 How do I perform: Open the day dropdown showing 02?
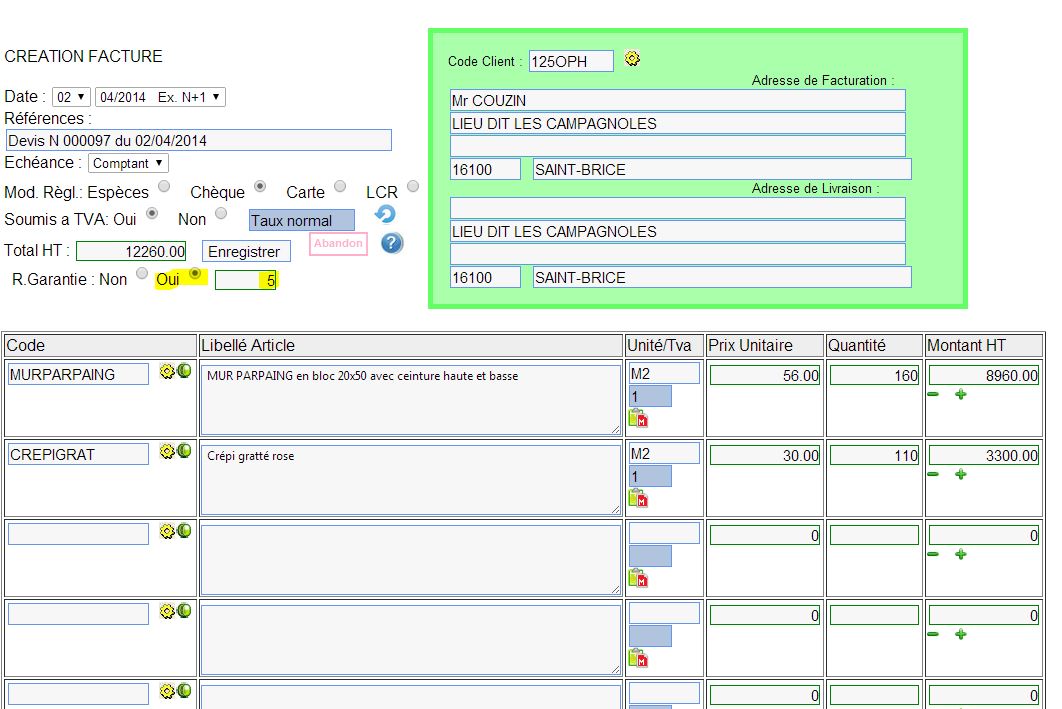(x=71, y=97)
